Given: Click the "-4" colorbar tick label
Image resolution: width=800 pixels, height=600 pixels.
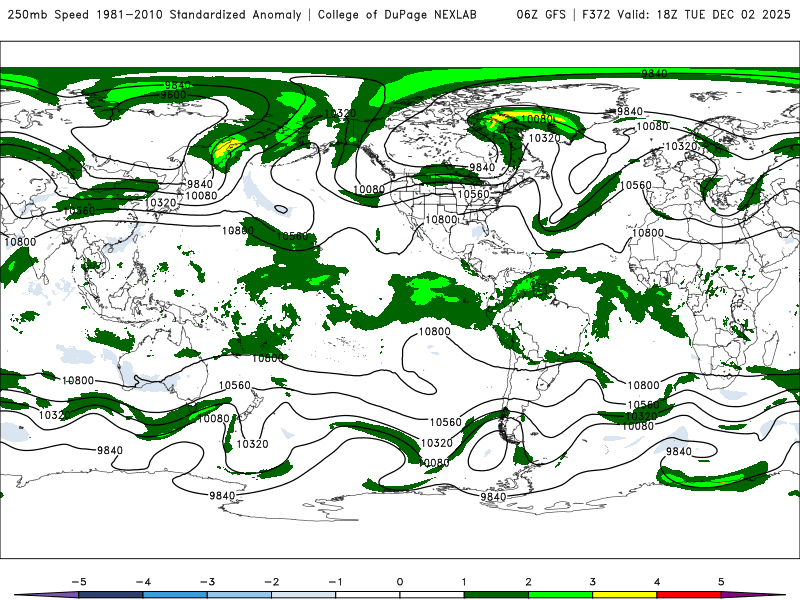Looking at the screenshot, I should [x=143, y=582].
